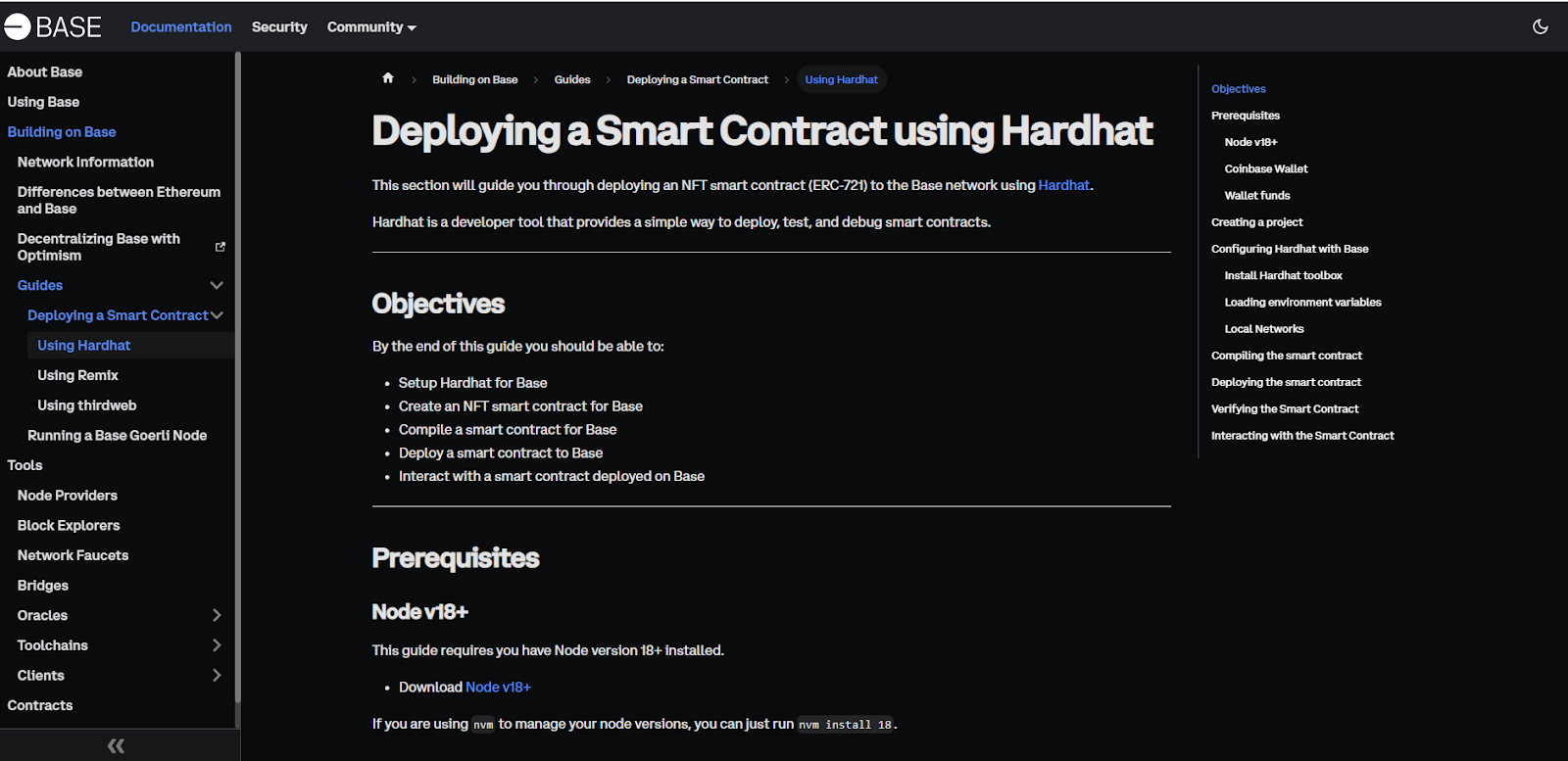Jump to Coinbase Wallet in contents
The image size is (1568, 761).
[x=1266, y=168]
